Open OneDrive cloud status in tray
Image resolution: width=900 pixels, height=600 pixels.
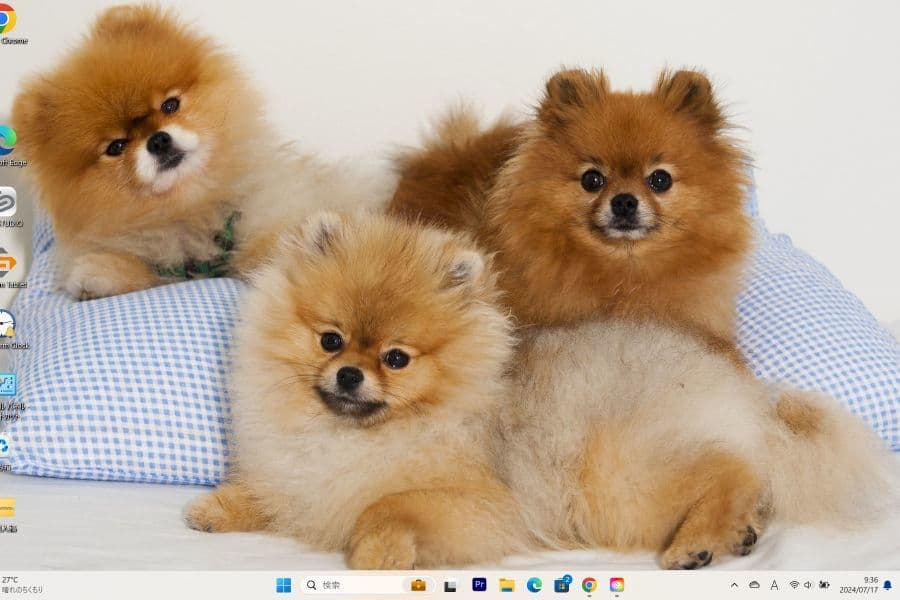(x=755, y=585)
